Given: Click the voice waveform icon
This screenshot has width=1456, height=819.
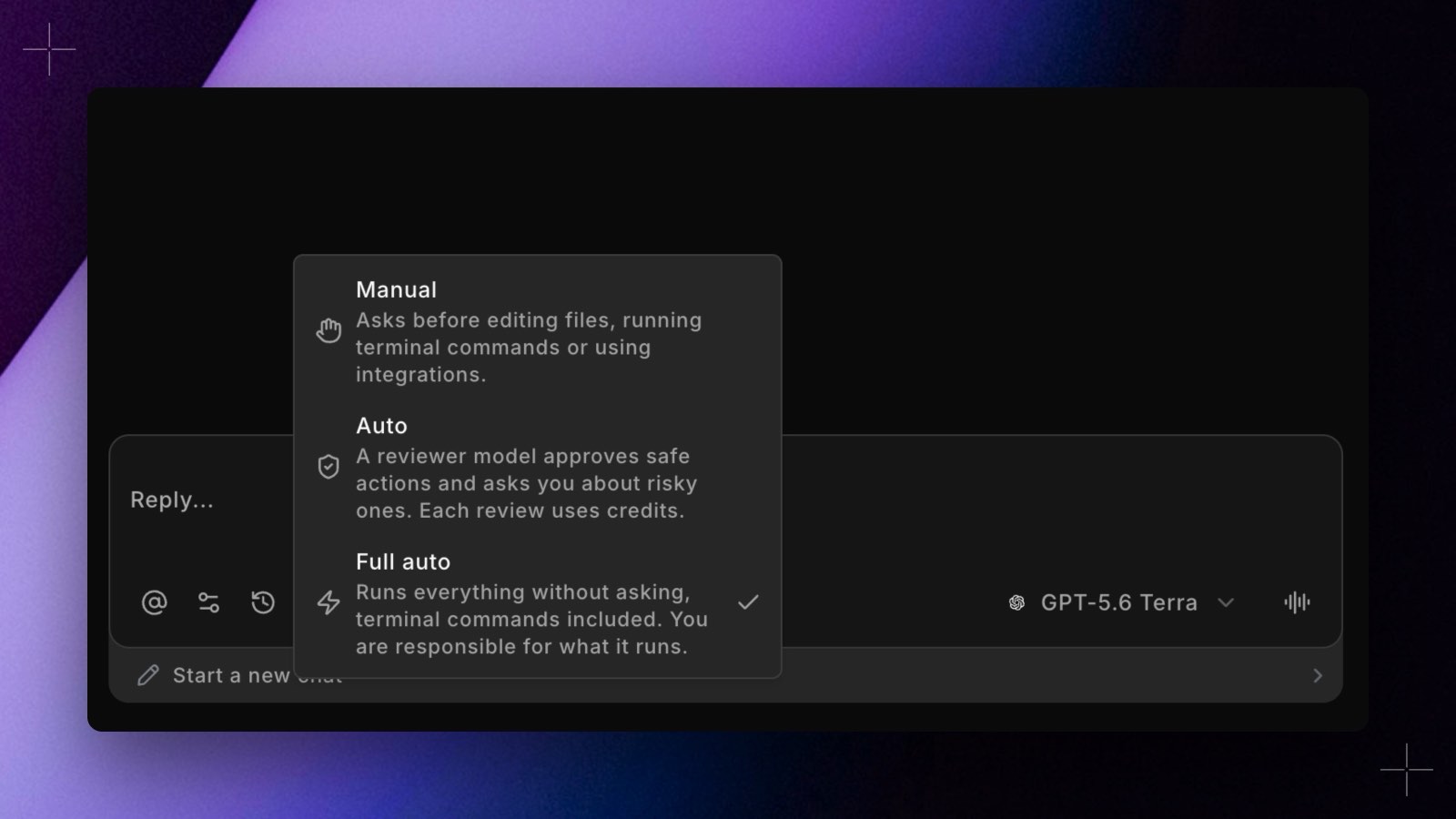Looking at the screenshot, I should click(x=1297, y=602).
